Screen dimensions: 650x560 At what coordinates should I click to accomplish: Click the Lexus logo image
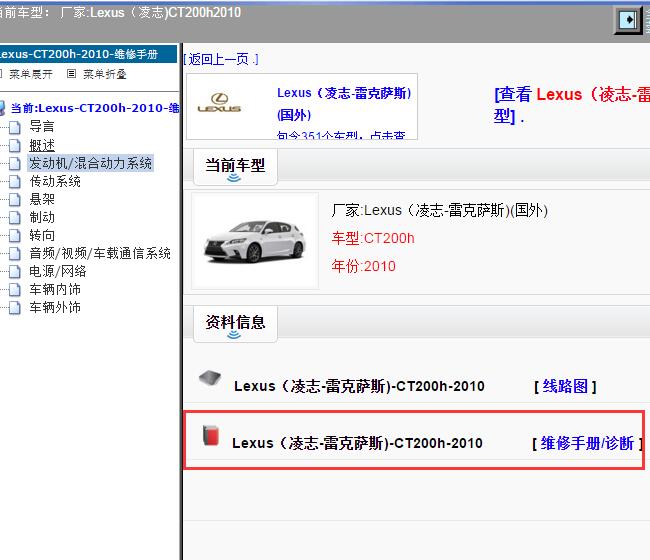tap(219, 103)
